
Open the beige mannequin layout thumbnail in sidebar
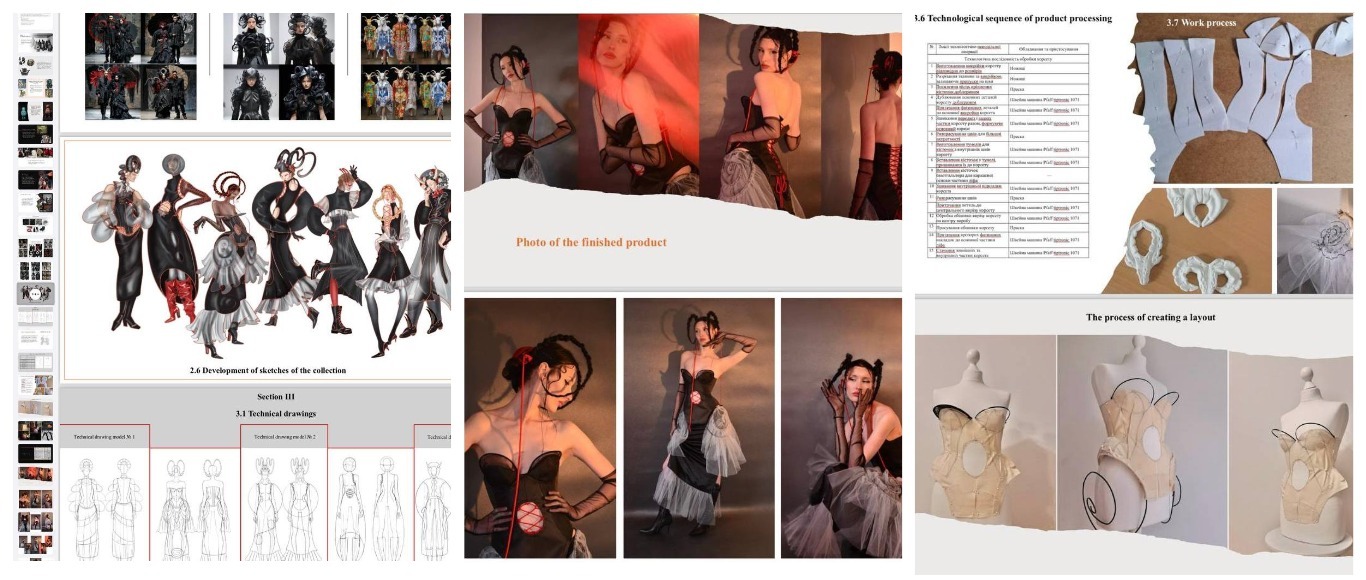[x=35, y=410]
